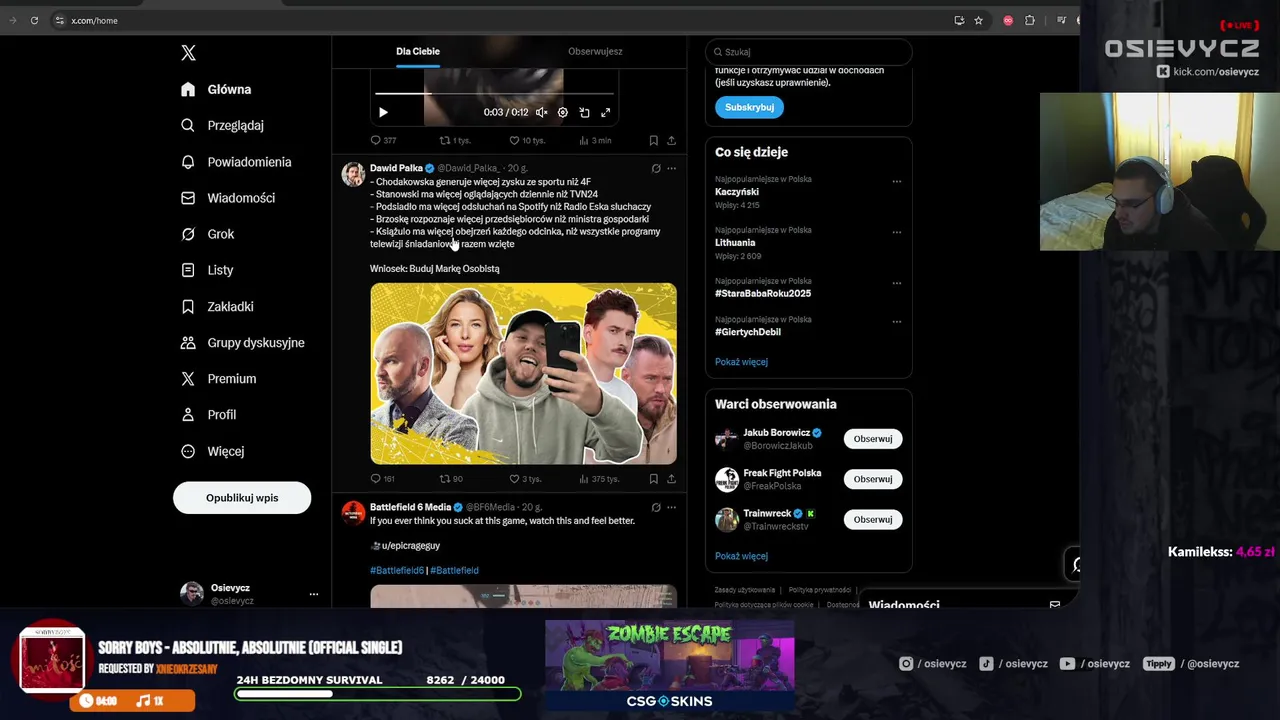Open Polityka prywatności footer link
This screenshot has width=1280, height=720.
(820, 590)
